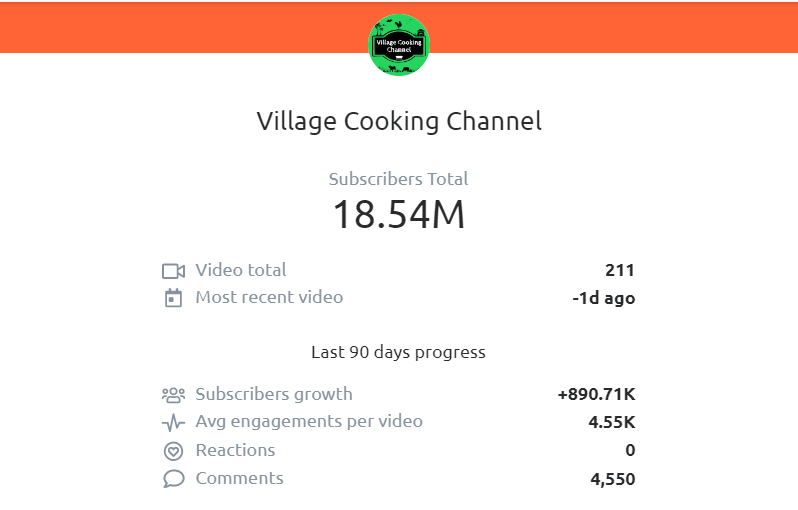Screen dimensions: 798x510
Task: Click the +890.71K growth value
Action: click(596, 394)
